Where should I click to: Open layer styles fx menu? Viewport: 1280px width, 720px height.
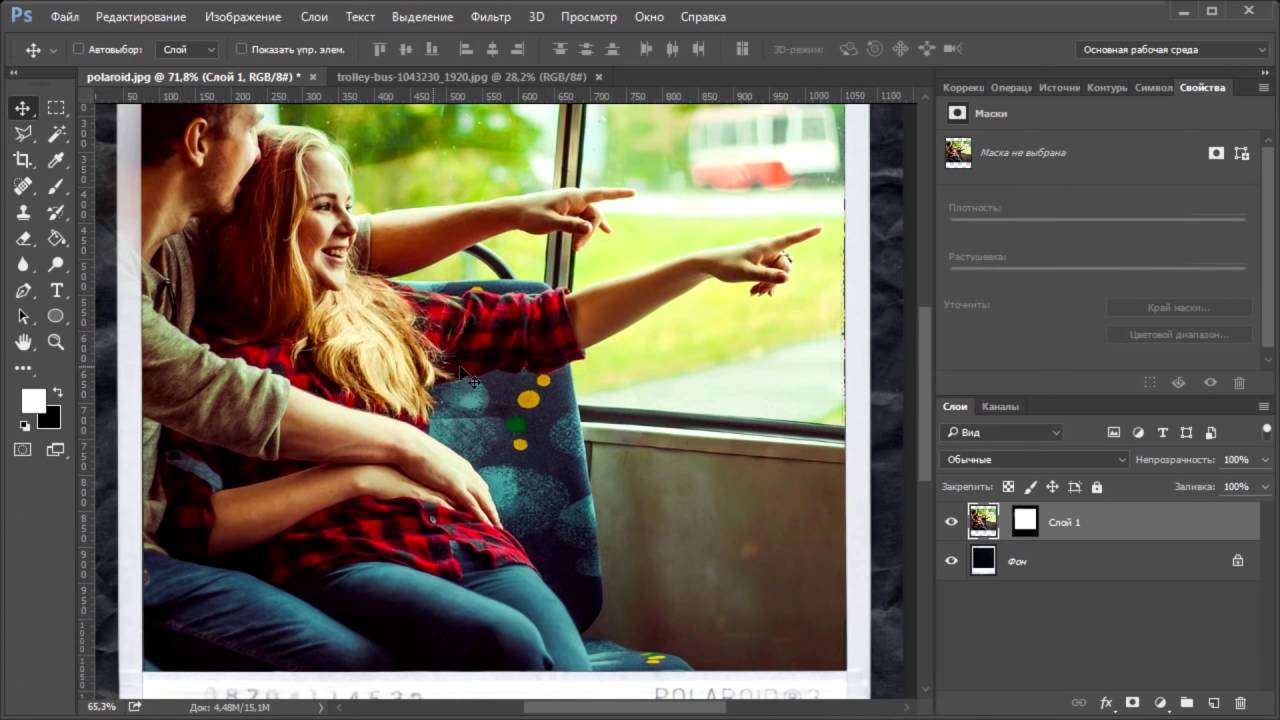(x=1106, y=703)
